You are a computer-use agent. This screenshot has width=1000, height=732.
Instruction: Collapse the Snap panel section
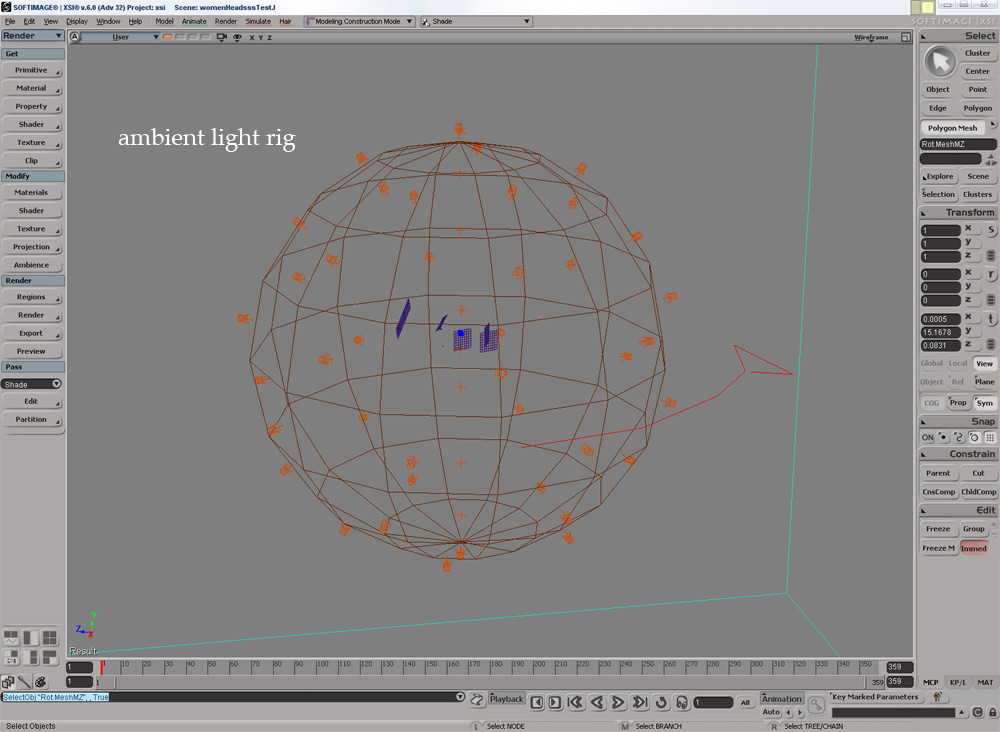[x=923, y=421]
